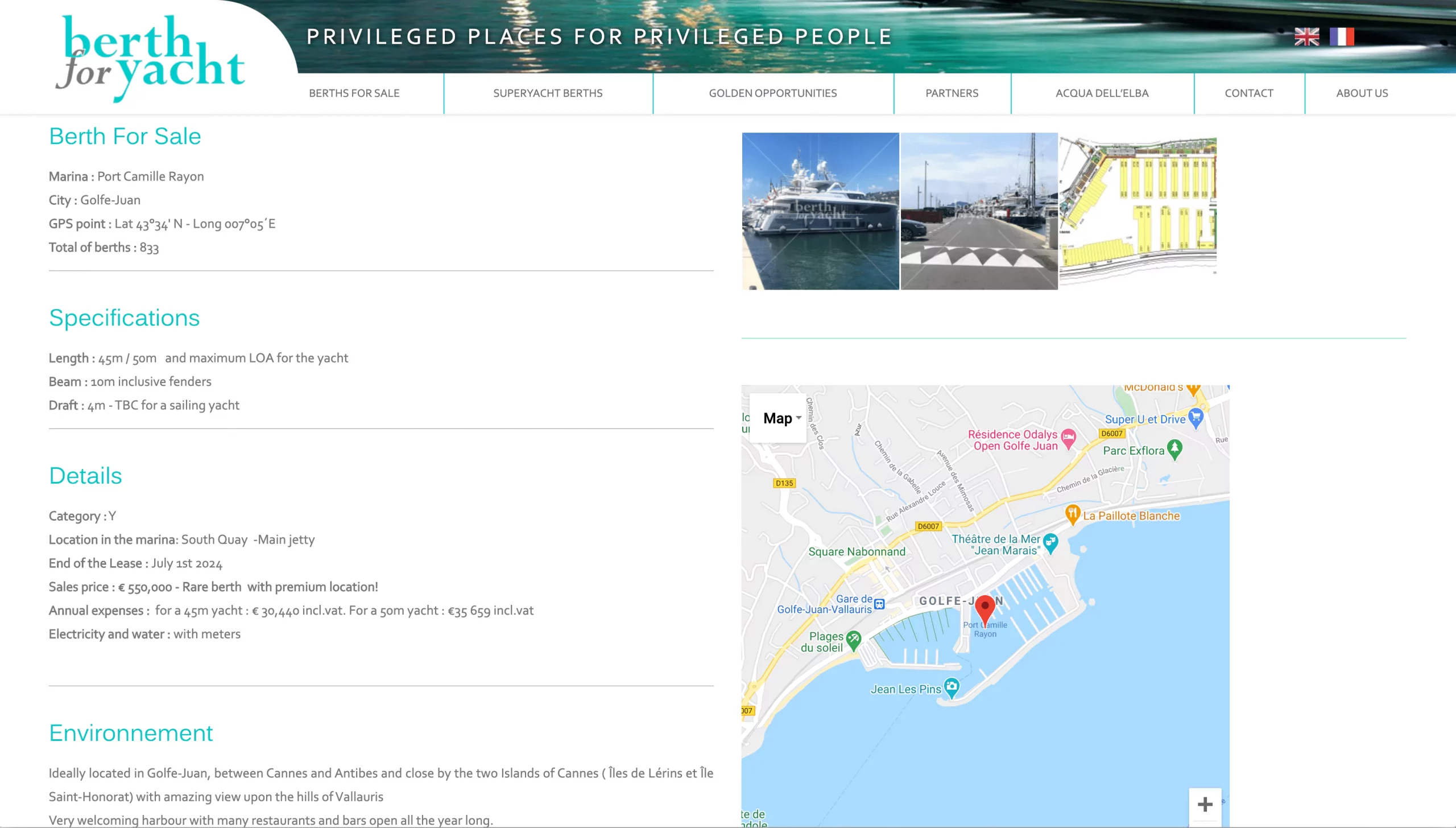Click the Parc Exflora park marker
The image size is (1456, 828).
pyautogui.click(x=1174, y=449)
